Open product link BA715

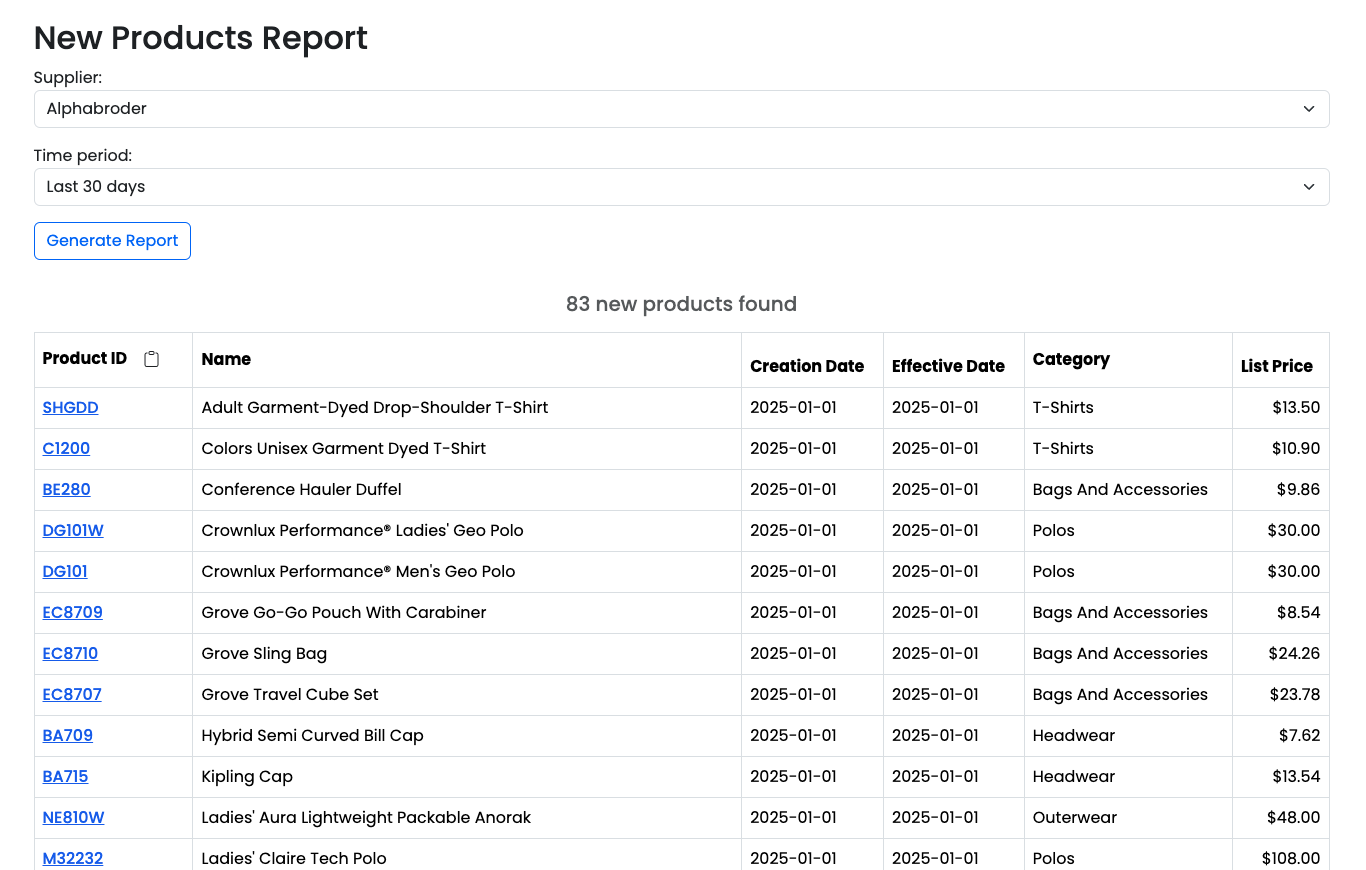[66, 777]
